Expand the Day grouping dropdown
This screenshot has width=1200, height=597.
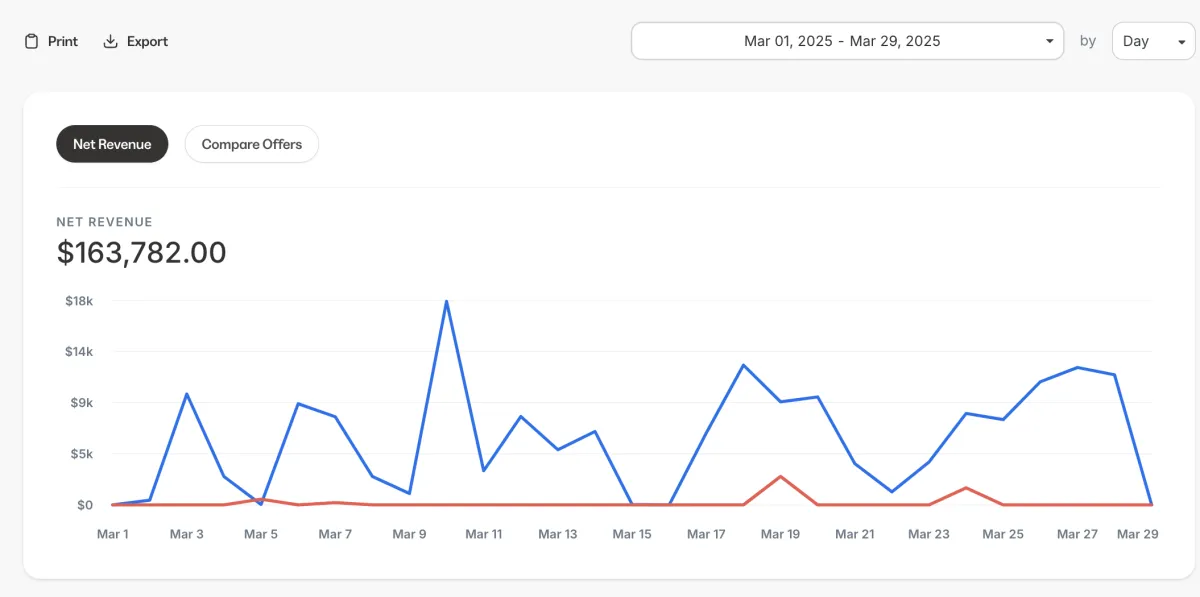pyautogui.click(x=1153, y=41)
